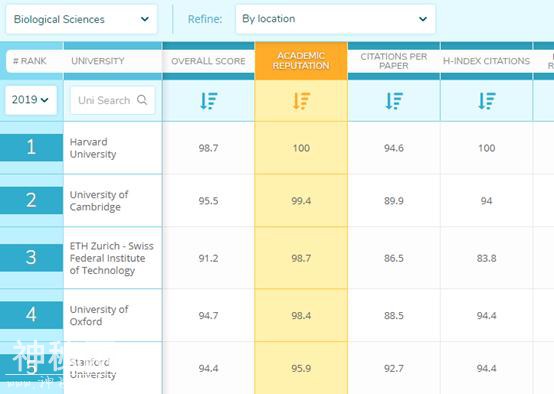Select the H-index Citations header
554x394 pixels.
pos(487,61)
